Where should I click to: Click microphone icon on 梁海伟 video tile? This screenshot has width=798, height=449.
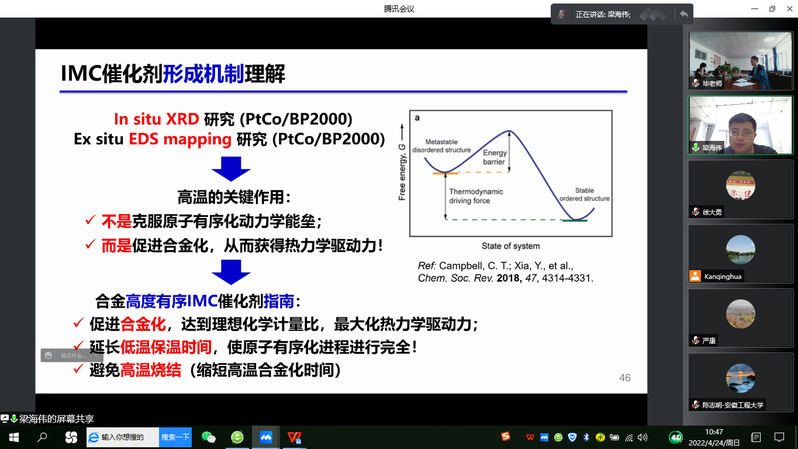695,147
